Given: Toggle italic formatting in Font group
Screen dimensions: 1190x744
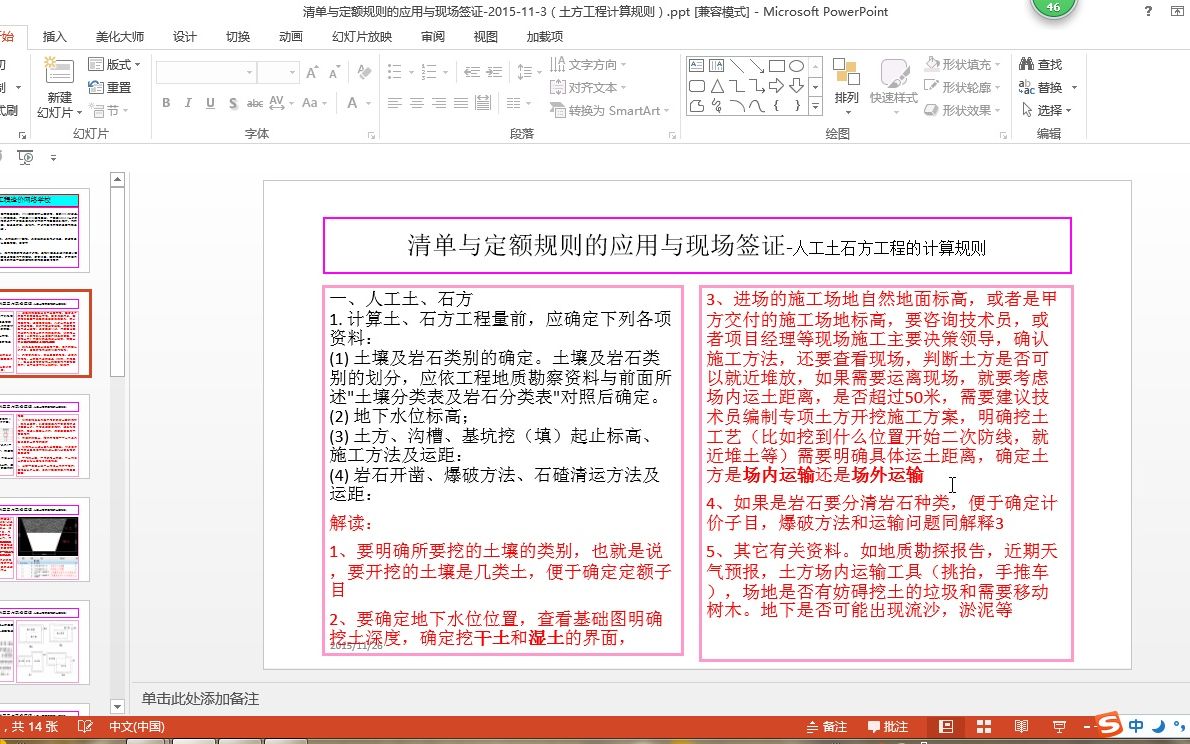Looking at the screenshot, I should coord(189,103).
